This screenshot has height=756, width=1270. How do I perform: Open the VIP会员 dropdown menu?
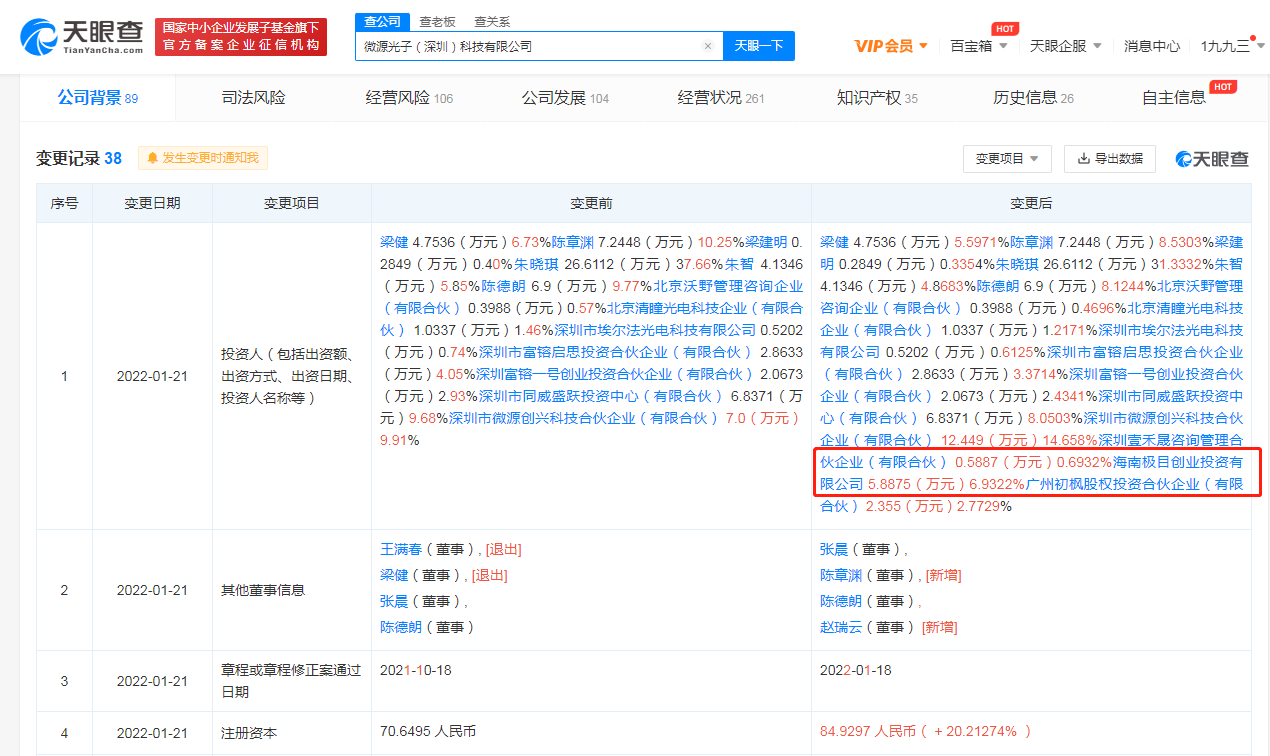pyautogui.click(x=892, y=46)
